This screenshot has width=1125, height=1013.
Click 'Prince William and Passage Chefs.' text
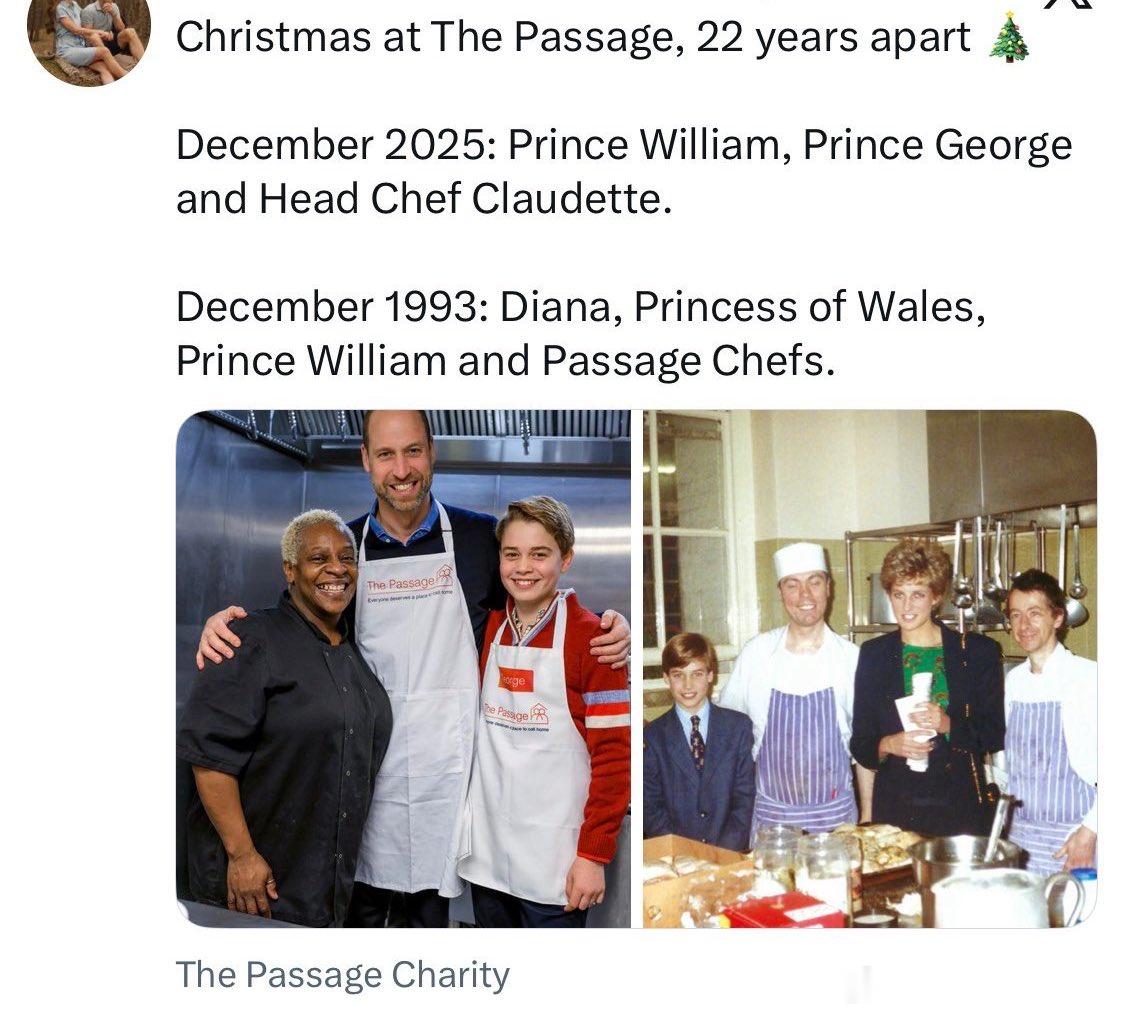tap(506, 361)
